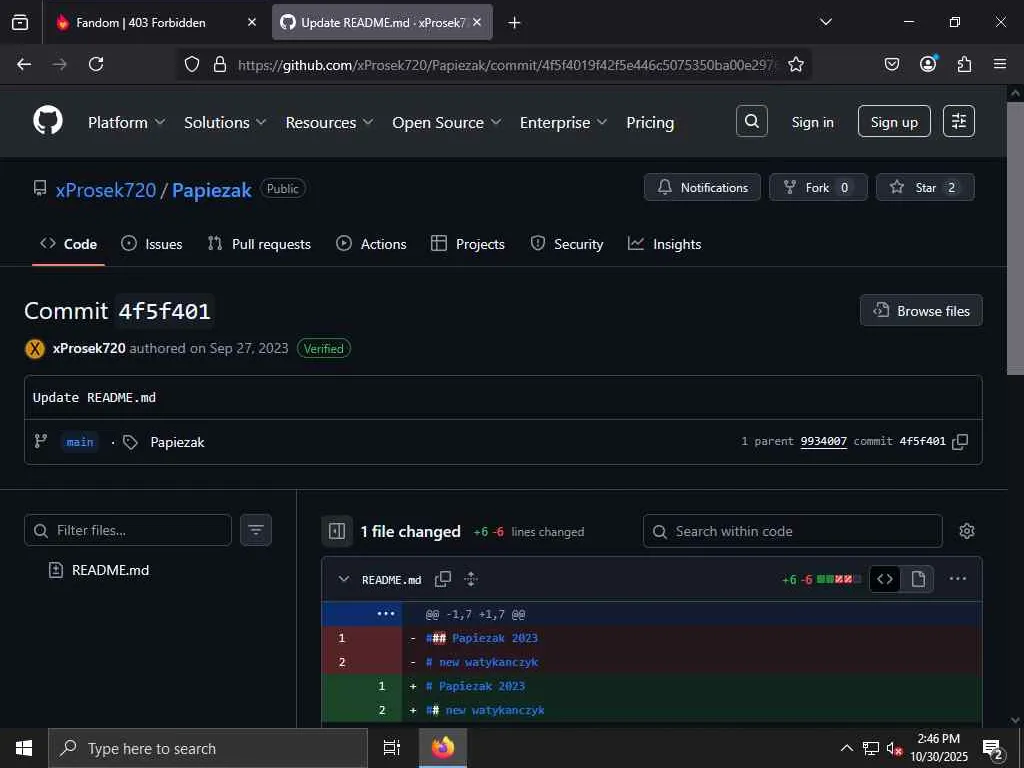Show tracking protection shield info
The image size is (1024, 768).
(x=191, y=64)
